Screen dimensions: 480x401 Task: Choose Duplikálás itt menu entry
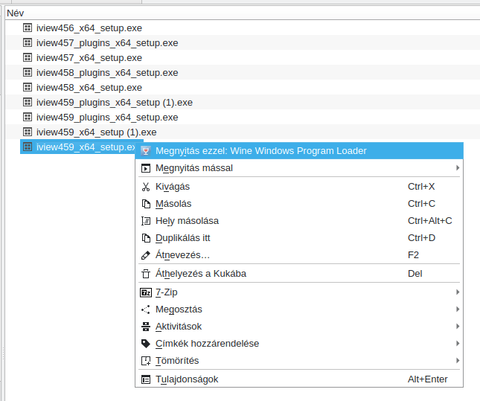point(299,238)
